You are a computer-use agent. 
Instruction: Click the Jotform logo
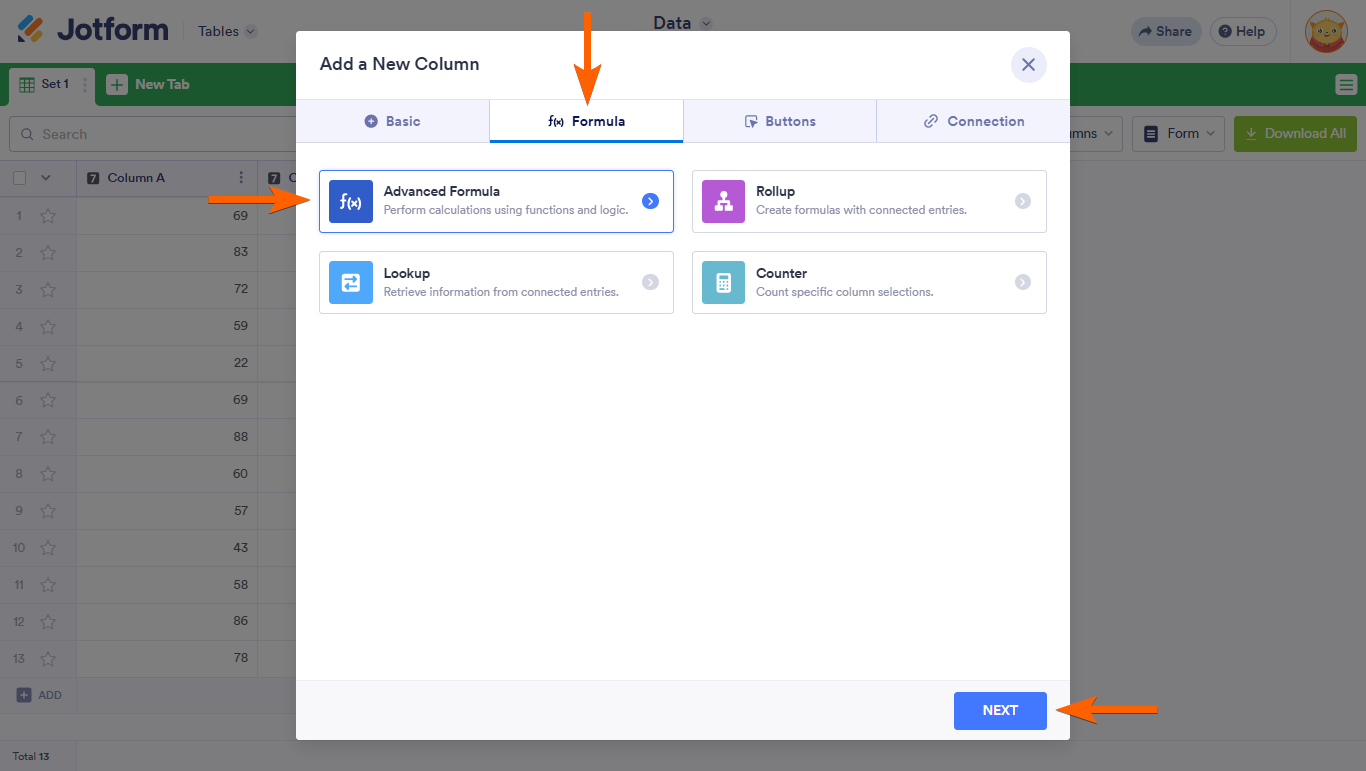click(93, 30)
